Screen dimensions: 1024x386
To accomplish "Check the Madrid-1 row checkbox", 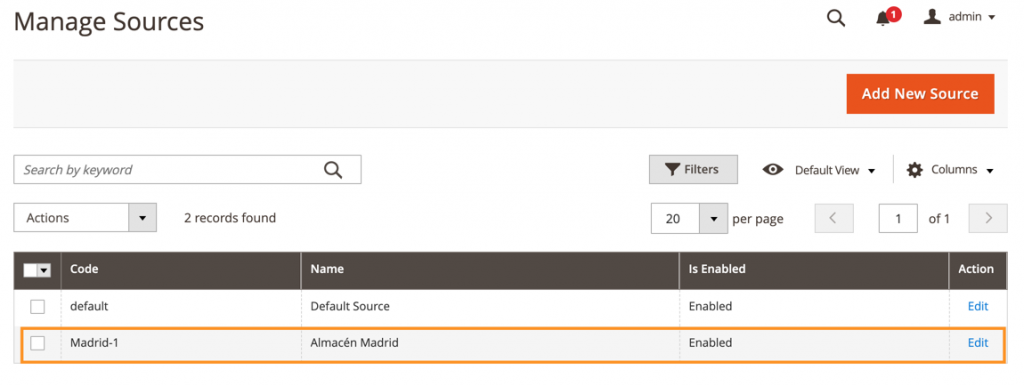I will [38, 343].
